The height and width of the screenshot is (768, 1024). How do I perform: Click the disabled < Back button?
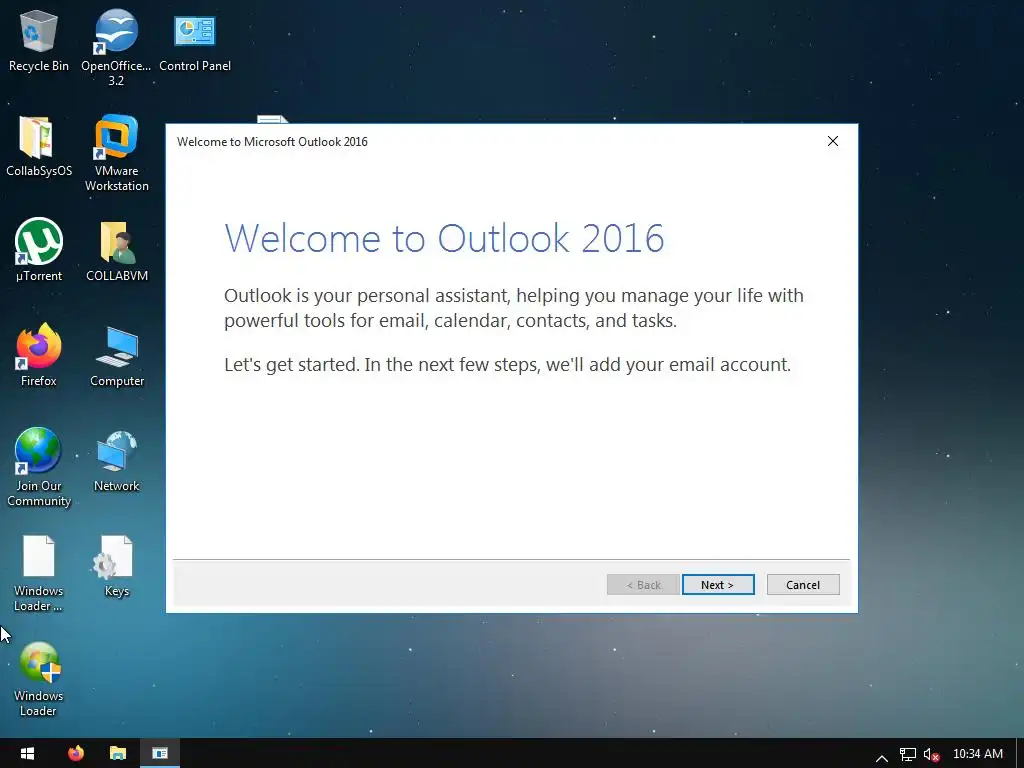(x=643, y=584)
